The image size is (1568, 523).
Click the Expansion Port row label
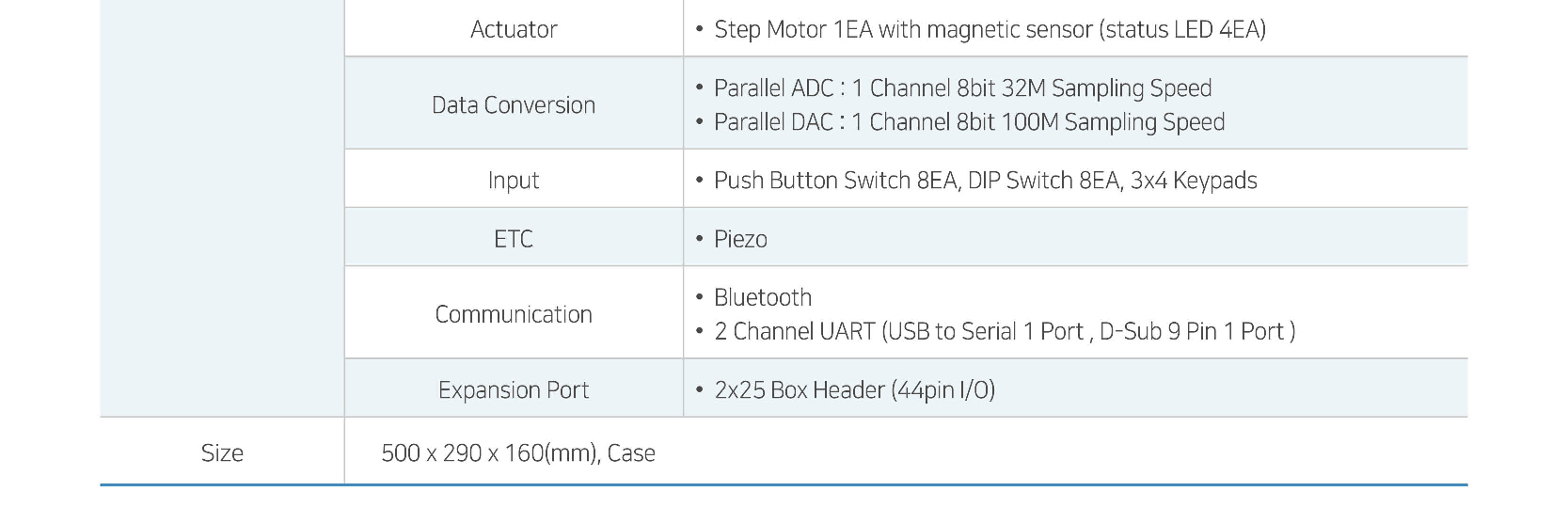click(514, 389)
